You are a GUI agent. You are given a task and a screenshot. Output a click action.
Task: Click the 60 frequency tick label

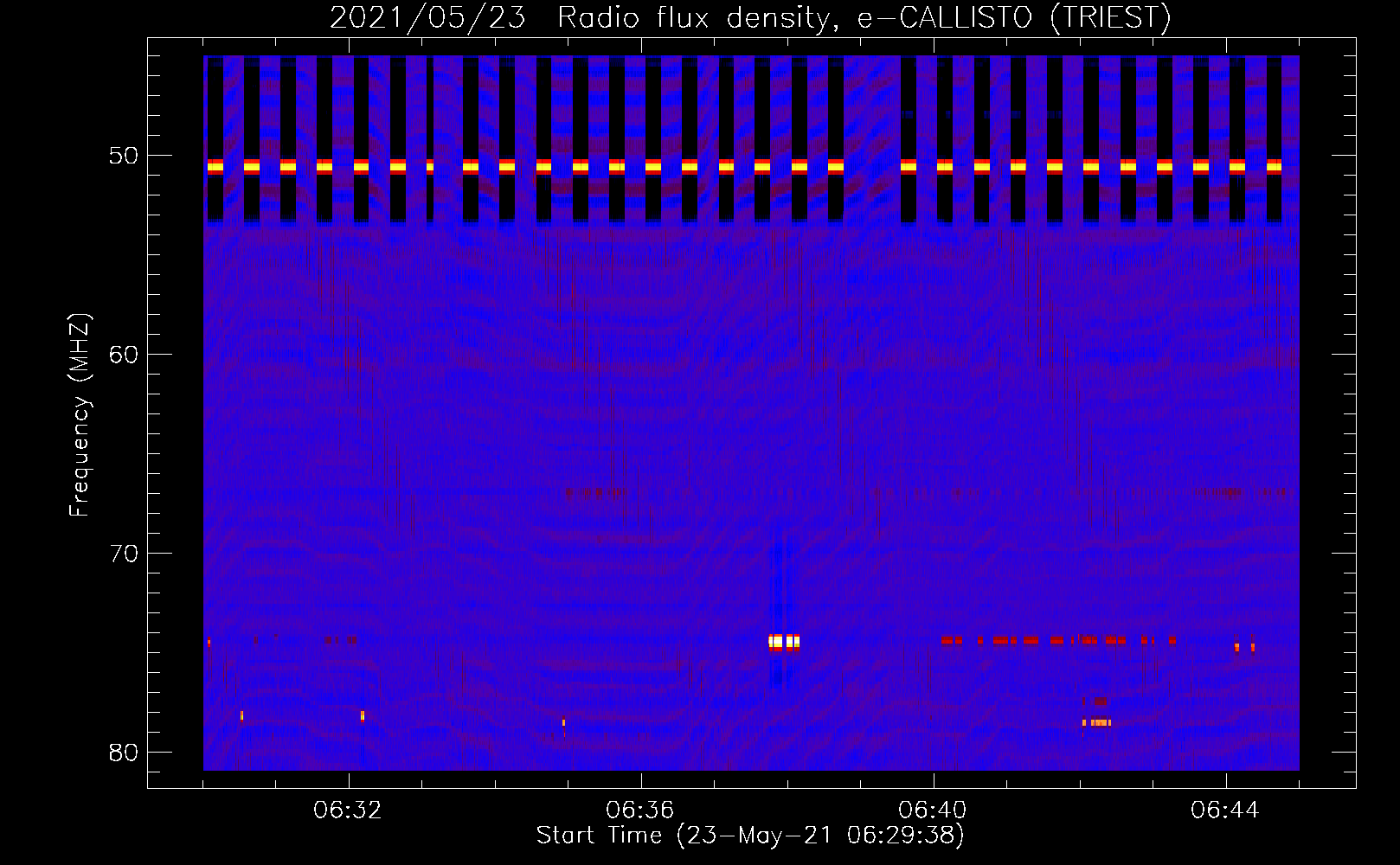coord(125,354)
